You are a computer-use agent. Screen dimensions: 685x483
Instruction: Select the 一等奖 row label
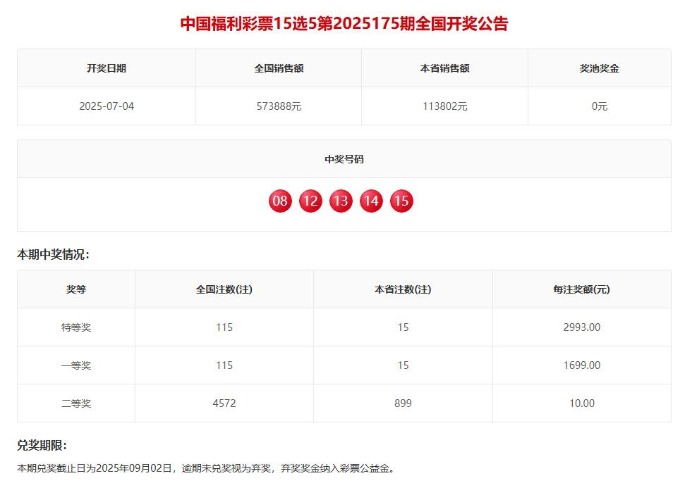pyautogui.click(x=76, y=365)
